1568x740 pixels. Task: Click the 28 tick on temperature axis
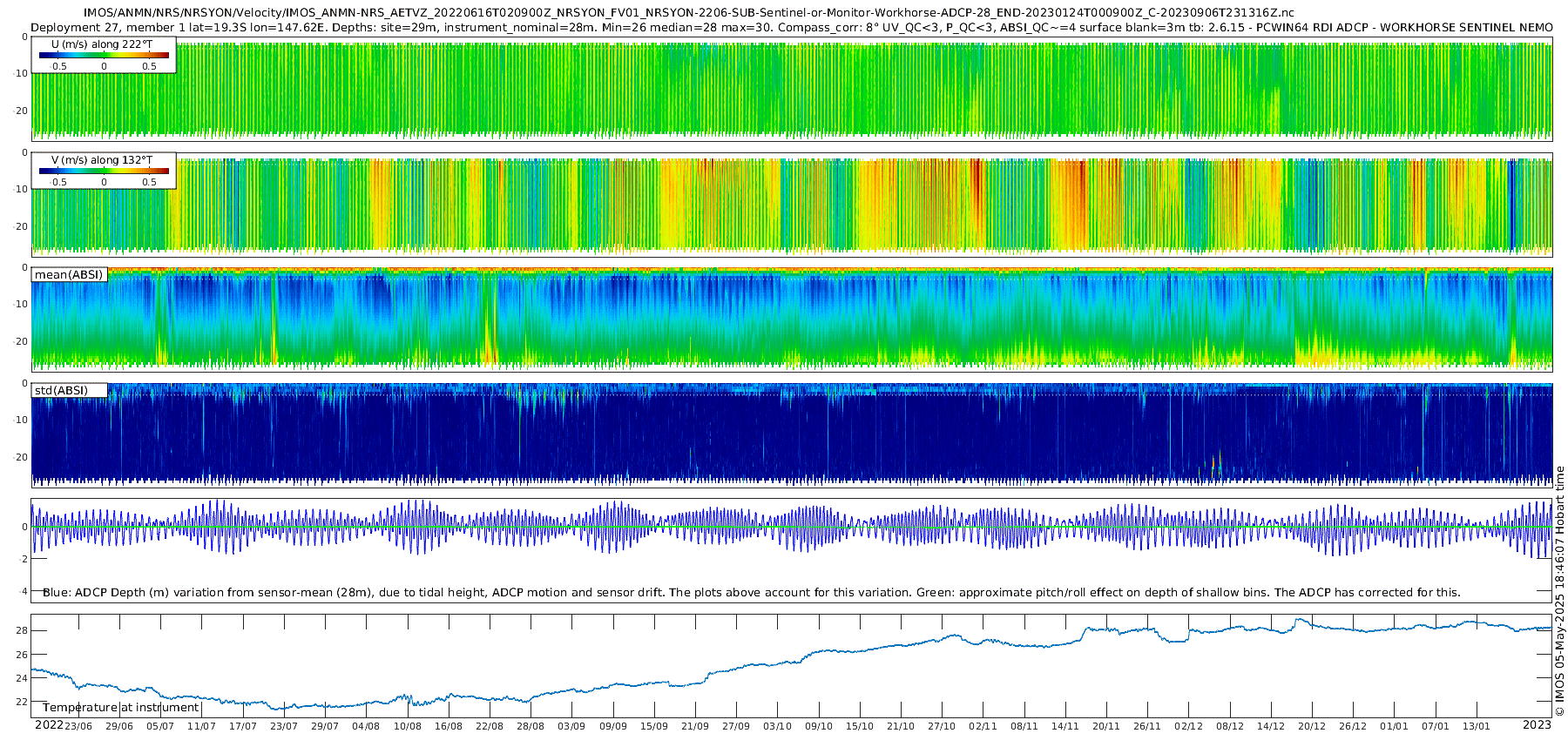click(22, 630)
